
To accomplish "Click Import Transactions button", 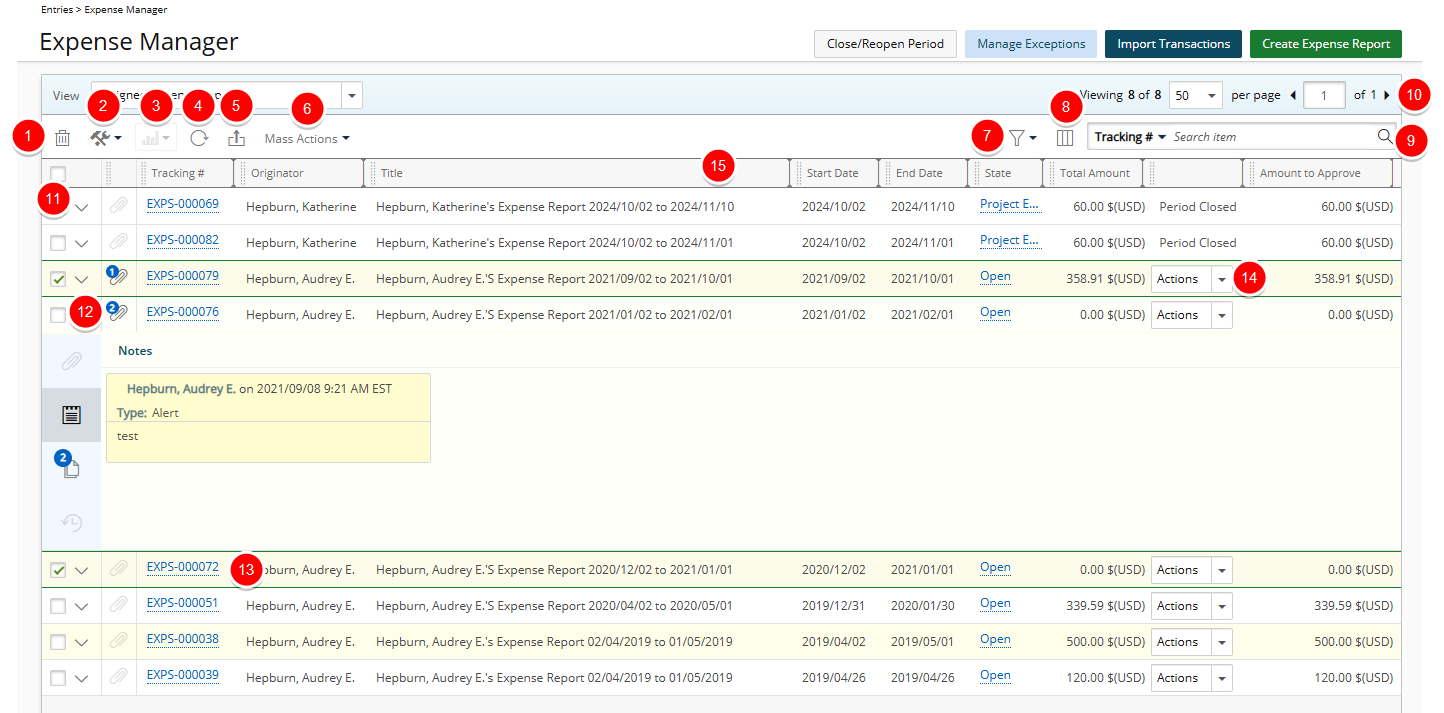I will [1173, 44].
